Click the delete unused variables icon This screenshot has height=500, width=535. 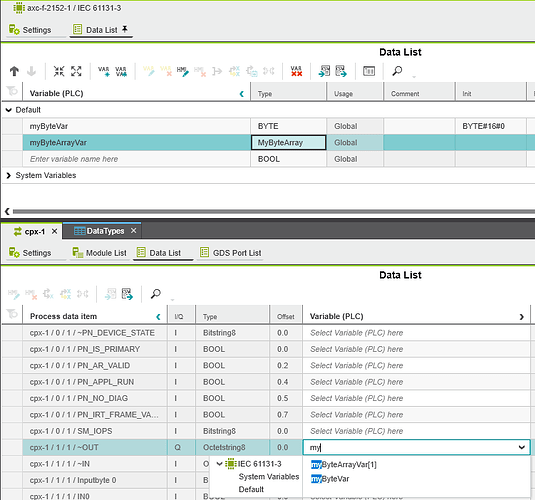click(x=297, y=71)
